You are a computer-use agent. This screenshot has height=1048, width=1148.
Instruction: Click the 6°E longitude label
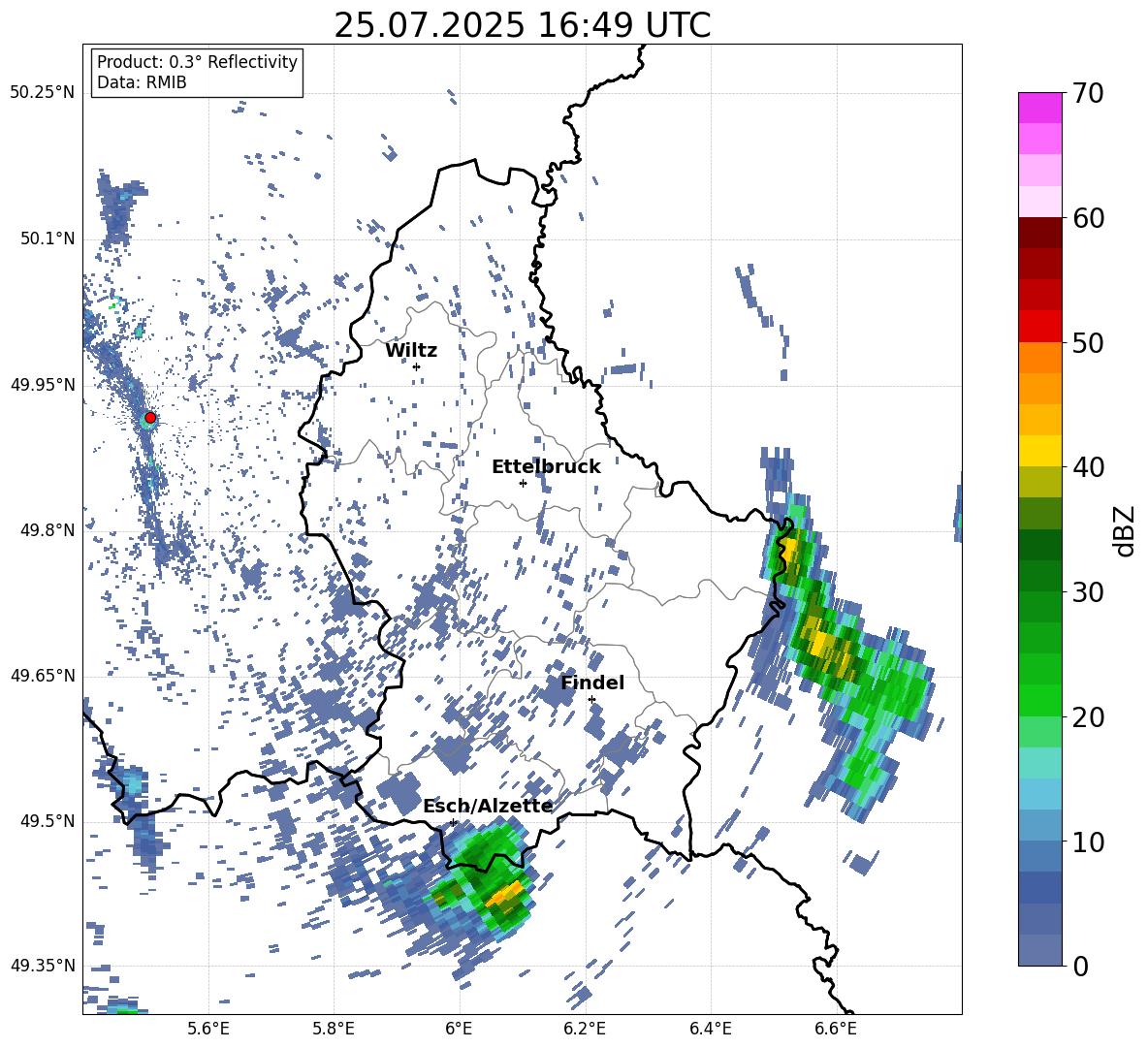pyautogui.click(x=459, y=1029)
